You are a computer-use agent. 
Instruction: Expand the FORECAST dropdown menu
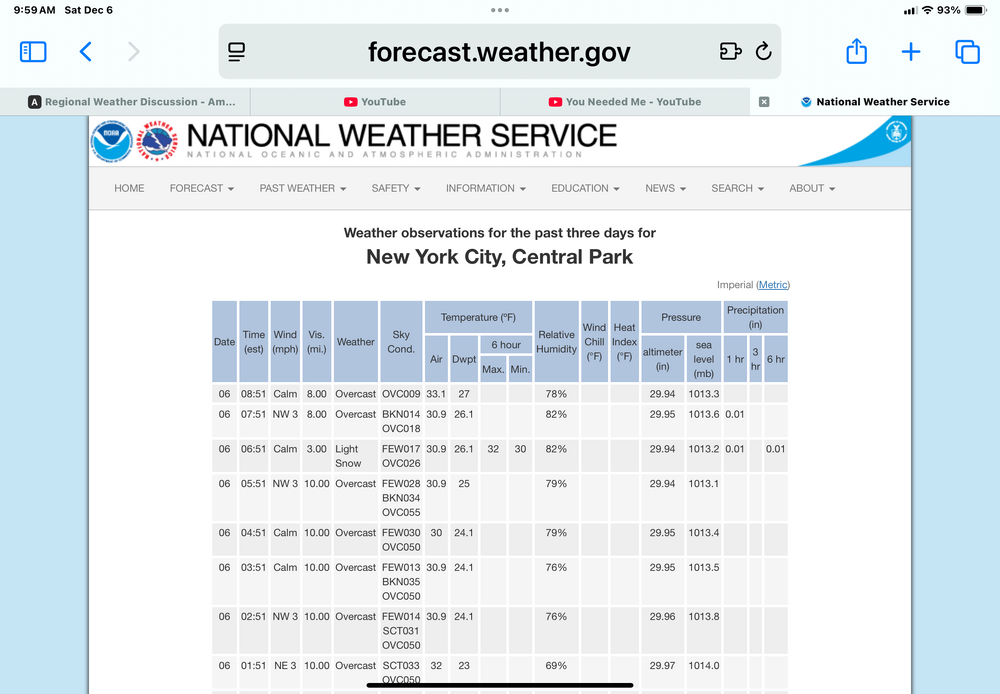[x=201, y=188]
